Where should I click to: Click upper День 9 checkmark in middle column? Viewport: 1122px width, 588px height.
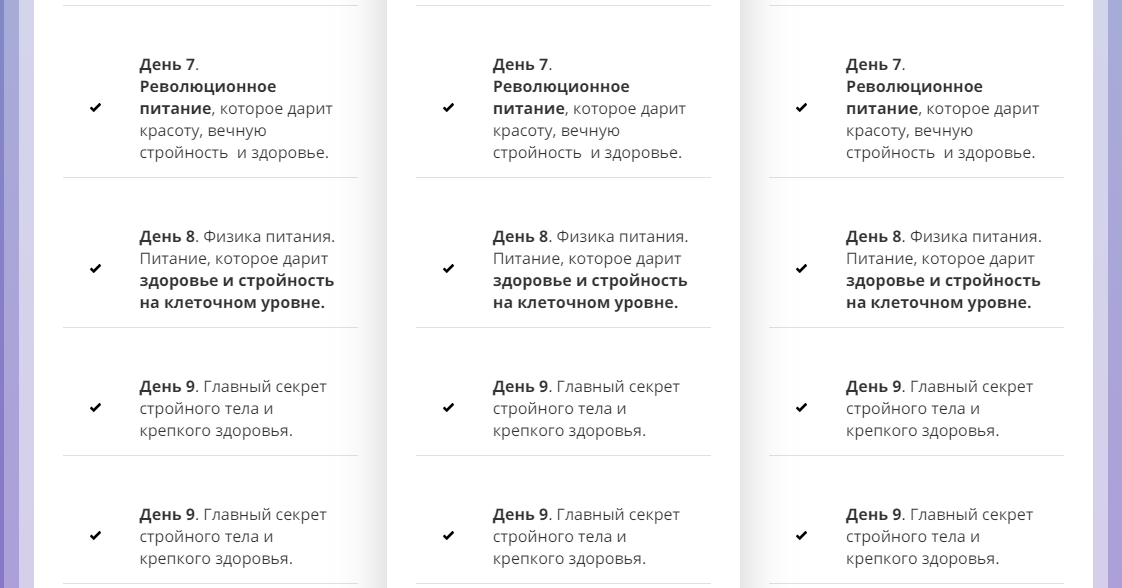pos(449,408)
